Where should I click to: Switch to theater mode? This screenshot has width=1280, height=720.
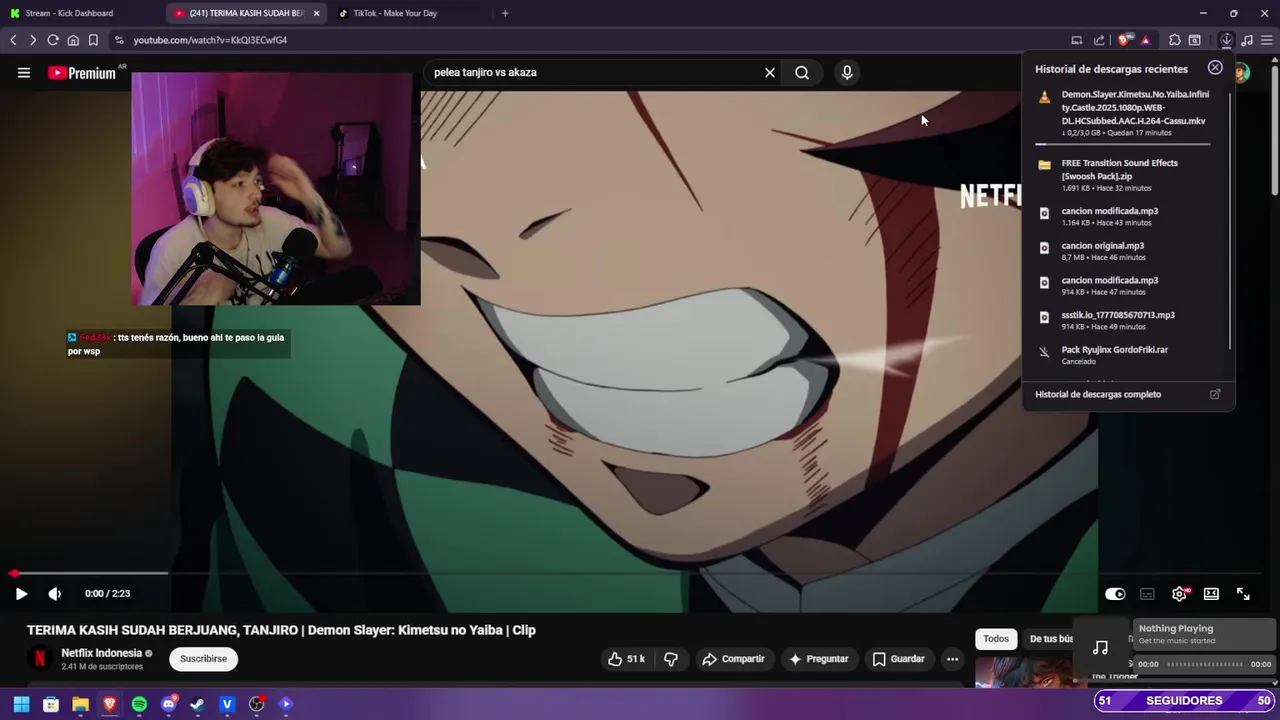click(x=1211, y=594)
